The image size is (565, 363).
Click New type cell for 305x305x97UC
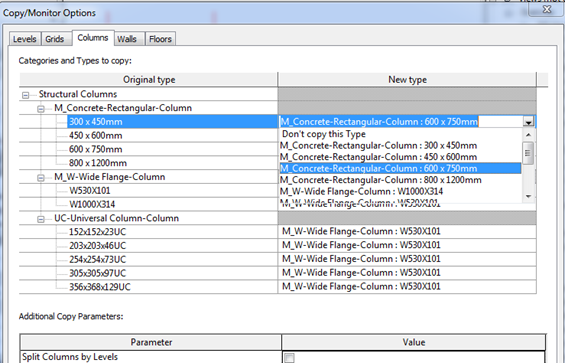(x=407, y=273)
